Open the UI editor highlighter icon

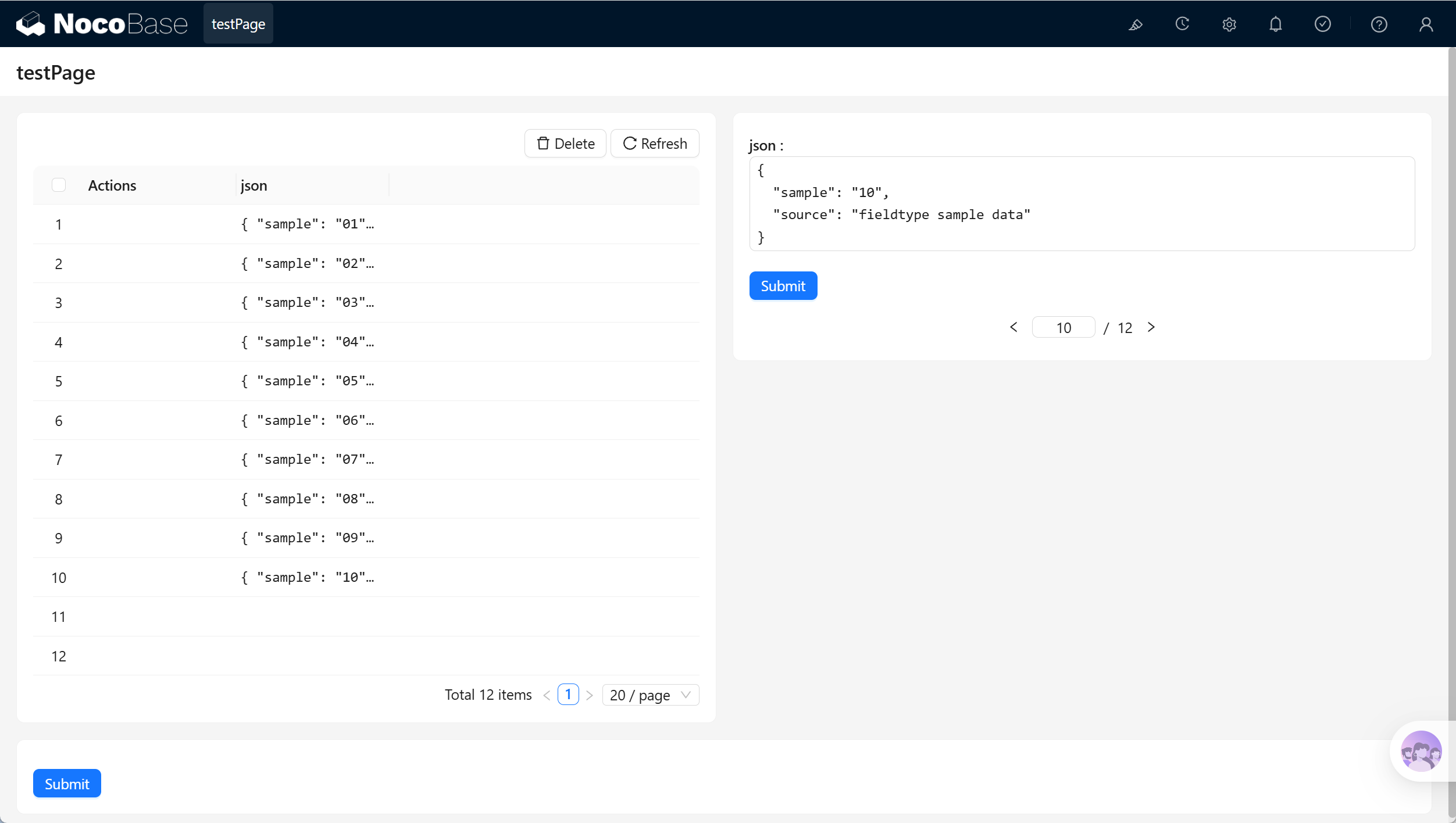[x=1135, y=24]
